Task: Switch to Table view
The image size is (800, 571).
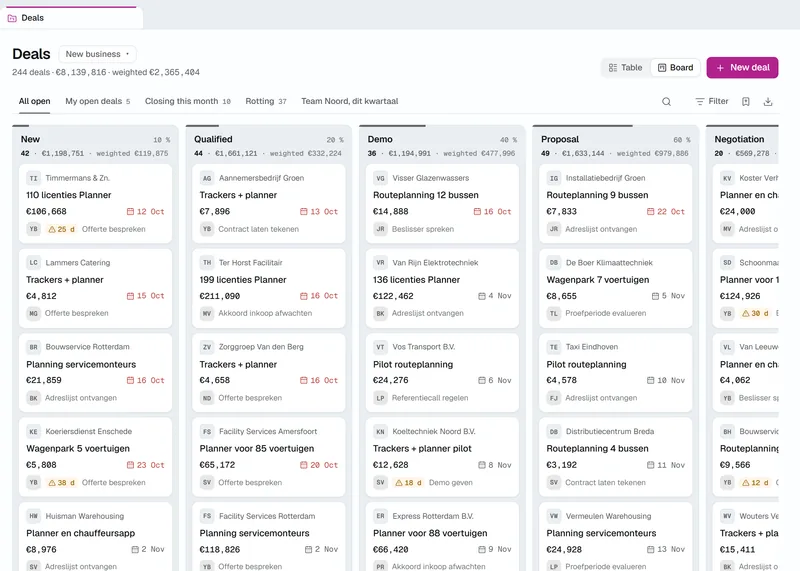Action: [x=626, y=67]
